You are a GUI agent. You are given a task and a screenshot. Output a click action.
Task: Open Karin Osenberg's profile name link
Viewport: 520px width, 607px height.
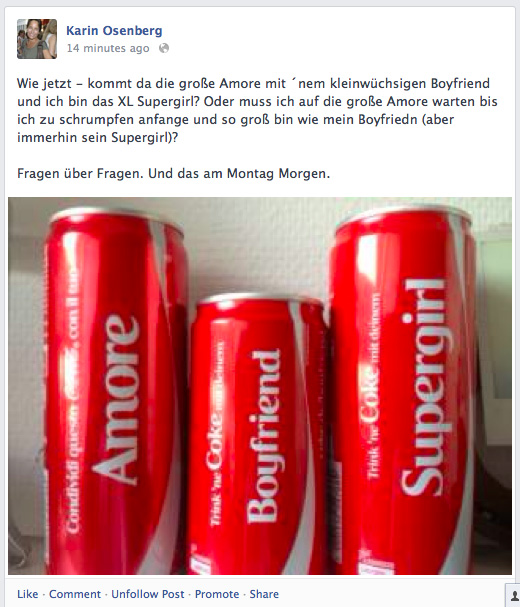[114, 31]
